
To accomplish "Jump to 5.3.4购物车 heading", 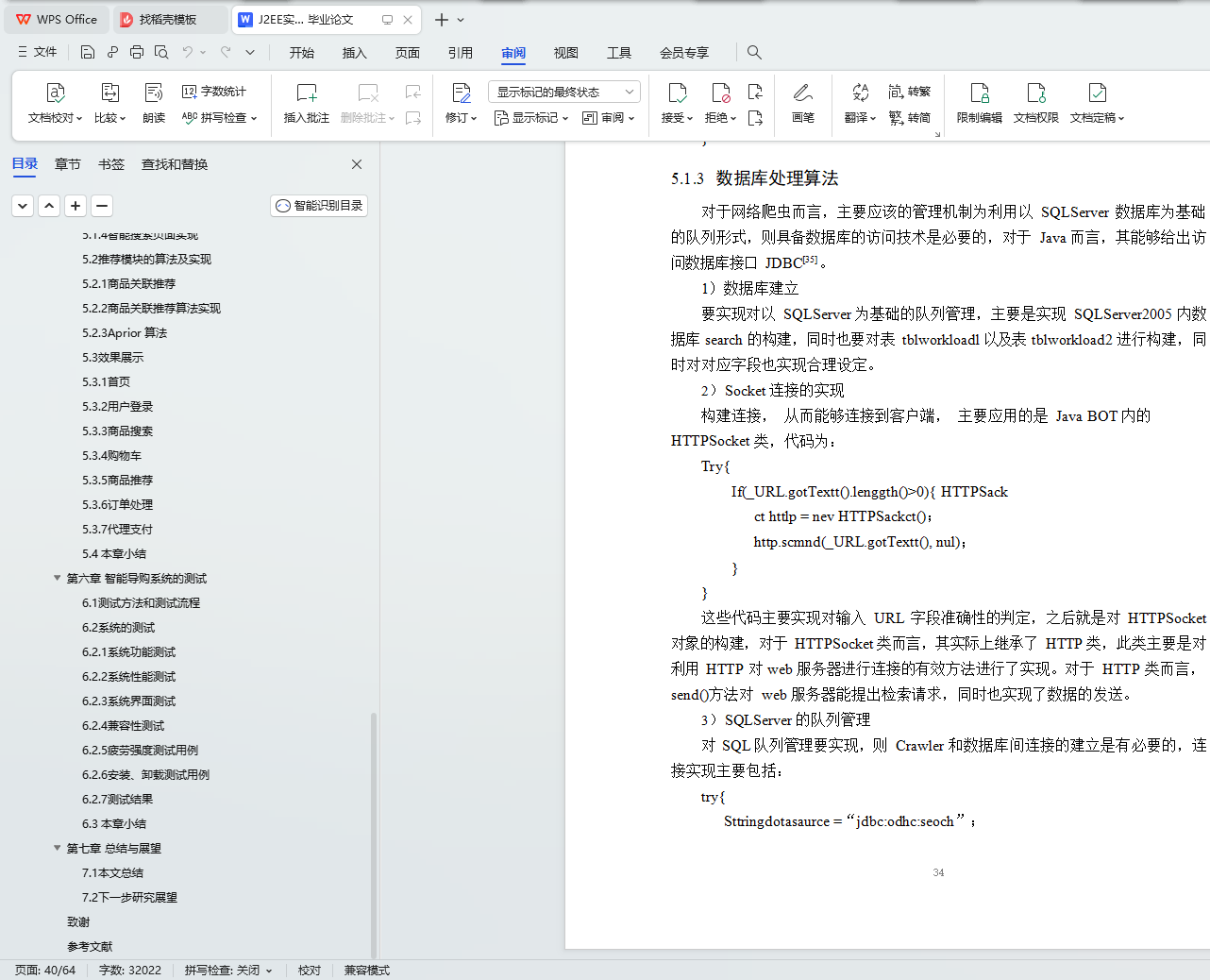I will 112,455.
